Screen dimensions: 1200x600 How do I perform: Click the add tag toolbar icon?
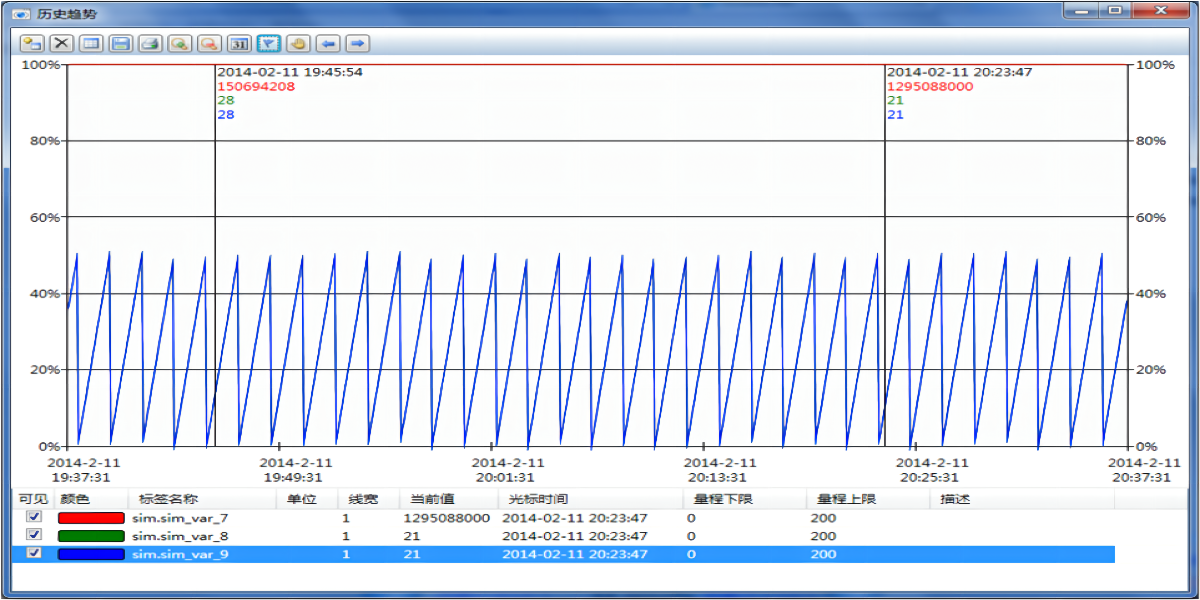click(x=32, y=43)
